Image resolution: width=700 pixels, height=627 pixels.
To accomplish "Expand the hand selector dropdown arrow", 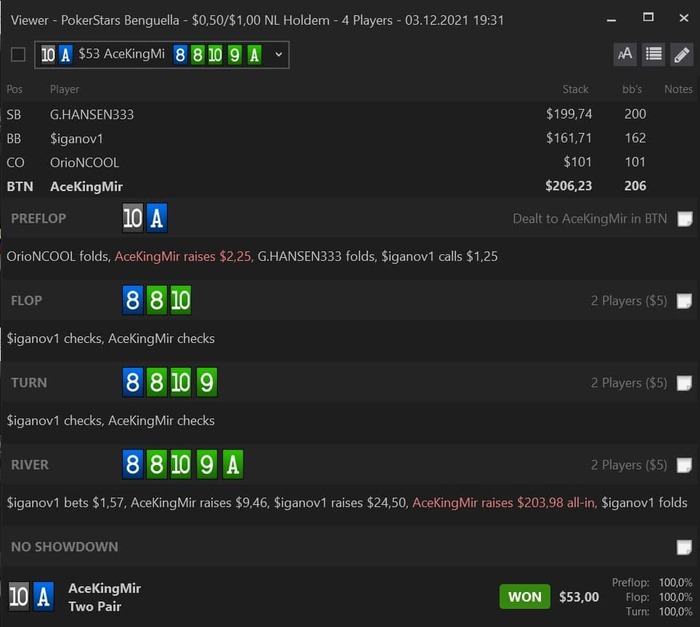I will pyautogui.click(x=279, y=54).
